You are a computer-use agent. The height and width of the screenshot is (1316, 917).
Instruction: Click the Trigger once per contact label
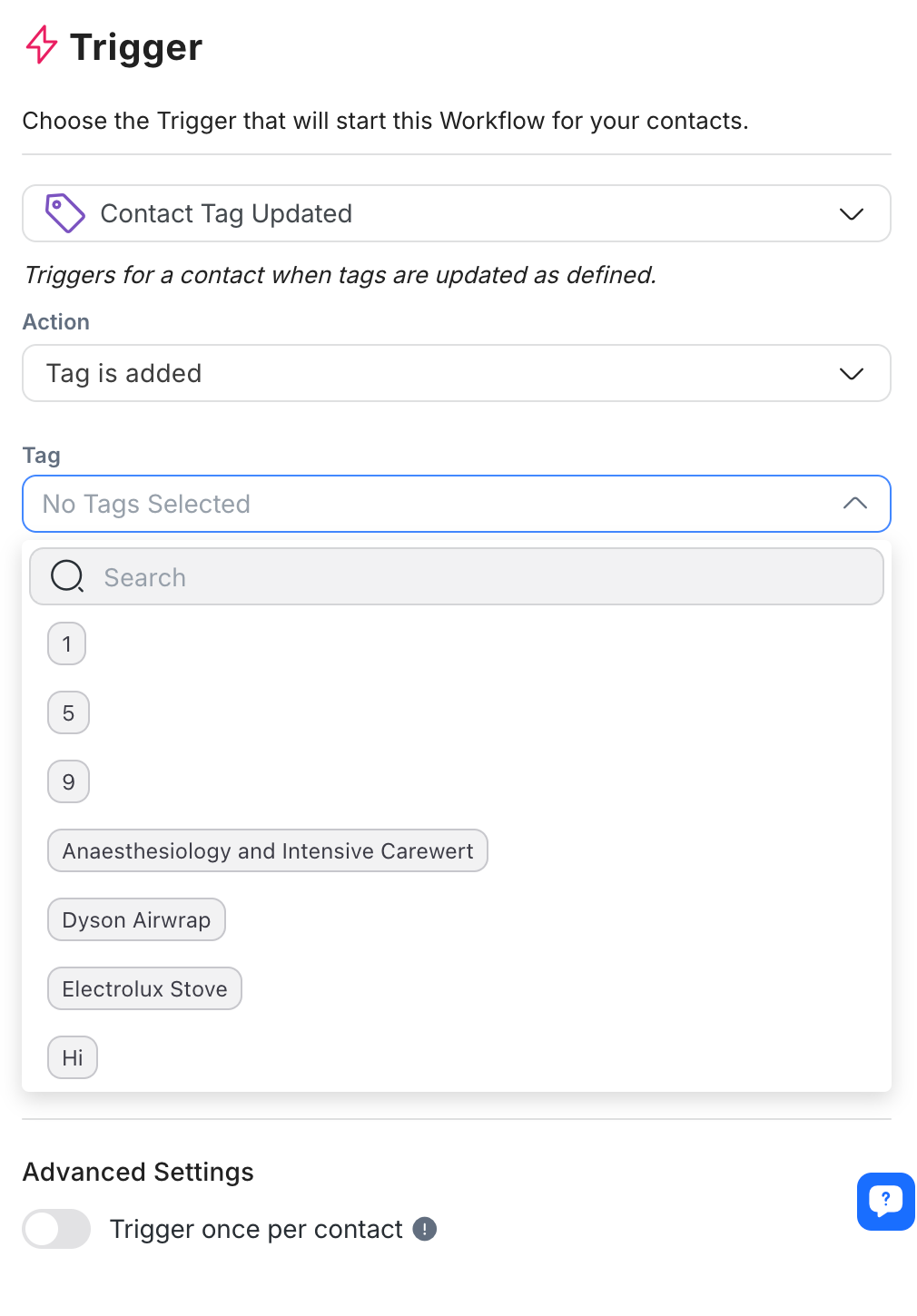256,1229
